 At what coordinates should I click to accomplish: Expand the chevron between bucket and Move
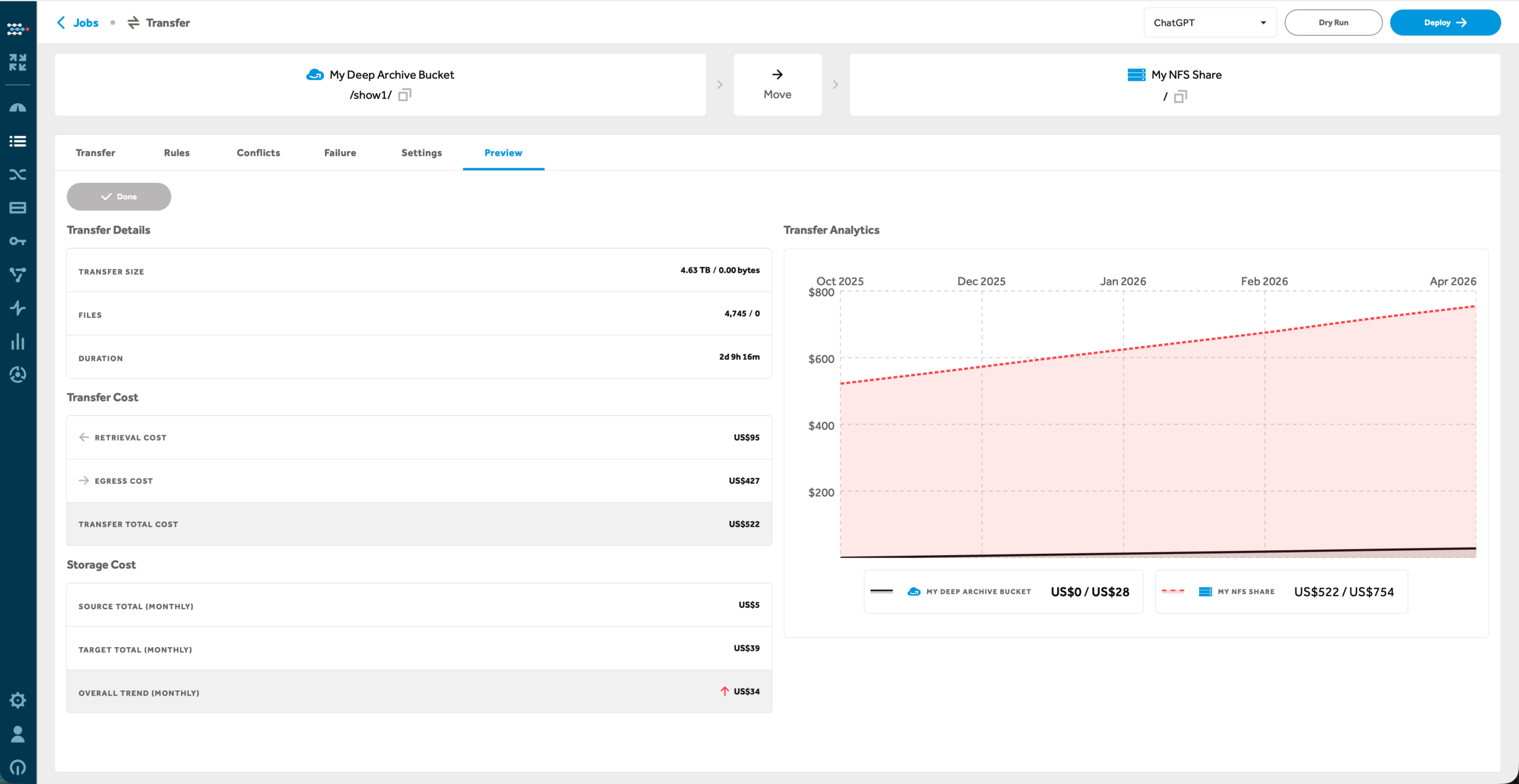720,84
